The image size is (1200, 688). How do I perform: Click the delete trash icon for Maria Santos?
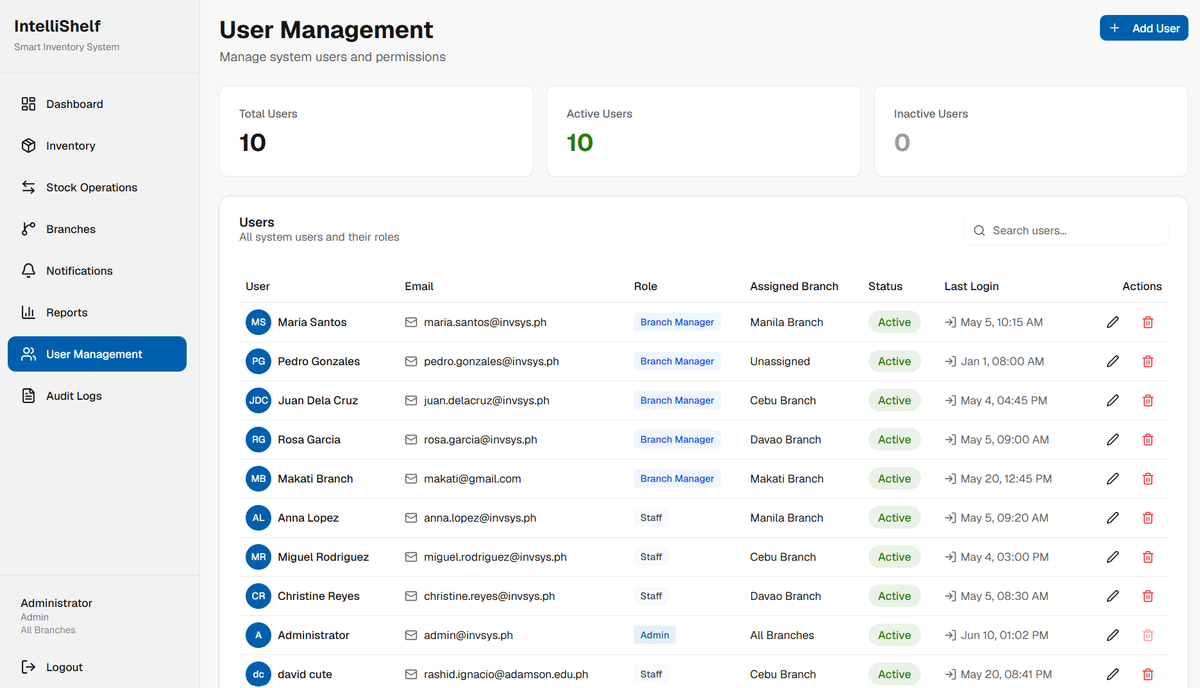[1148, 322]
